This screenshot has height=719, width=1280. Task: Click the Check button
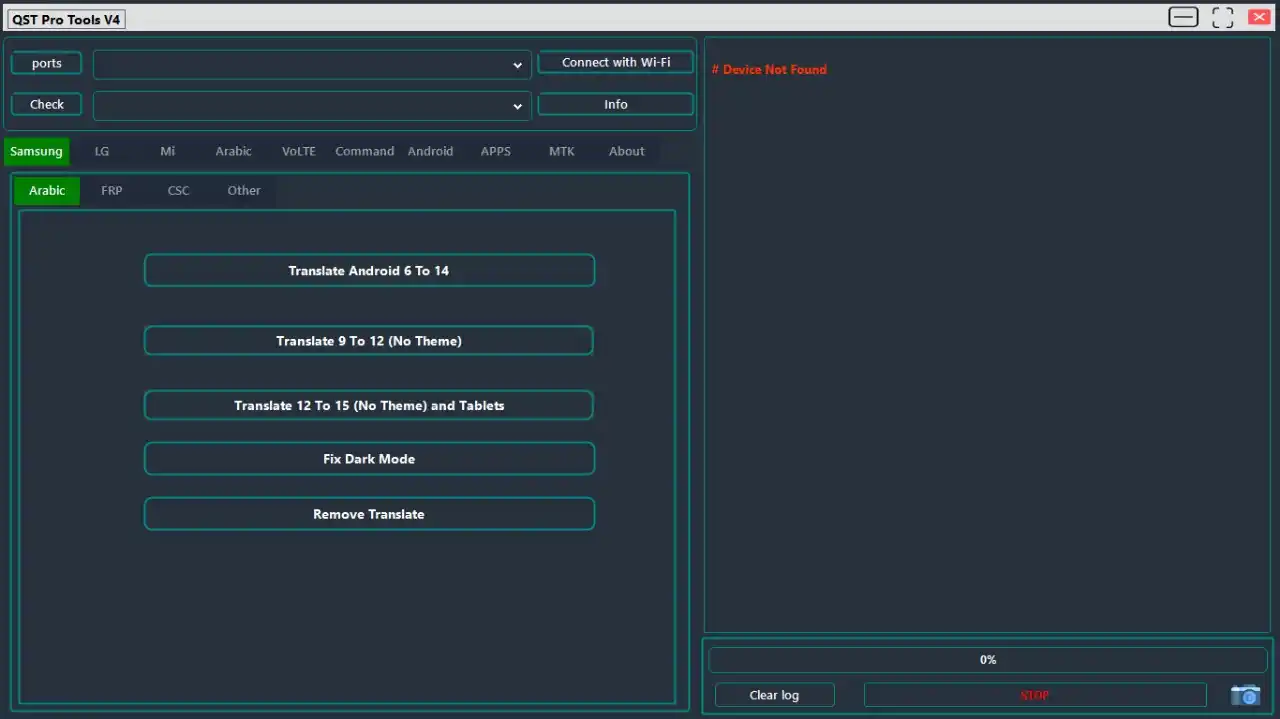click(47, 104)
